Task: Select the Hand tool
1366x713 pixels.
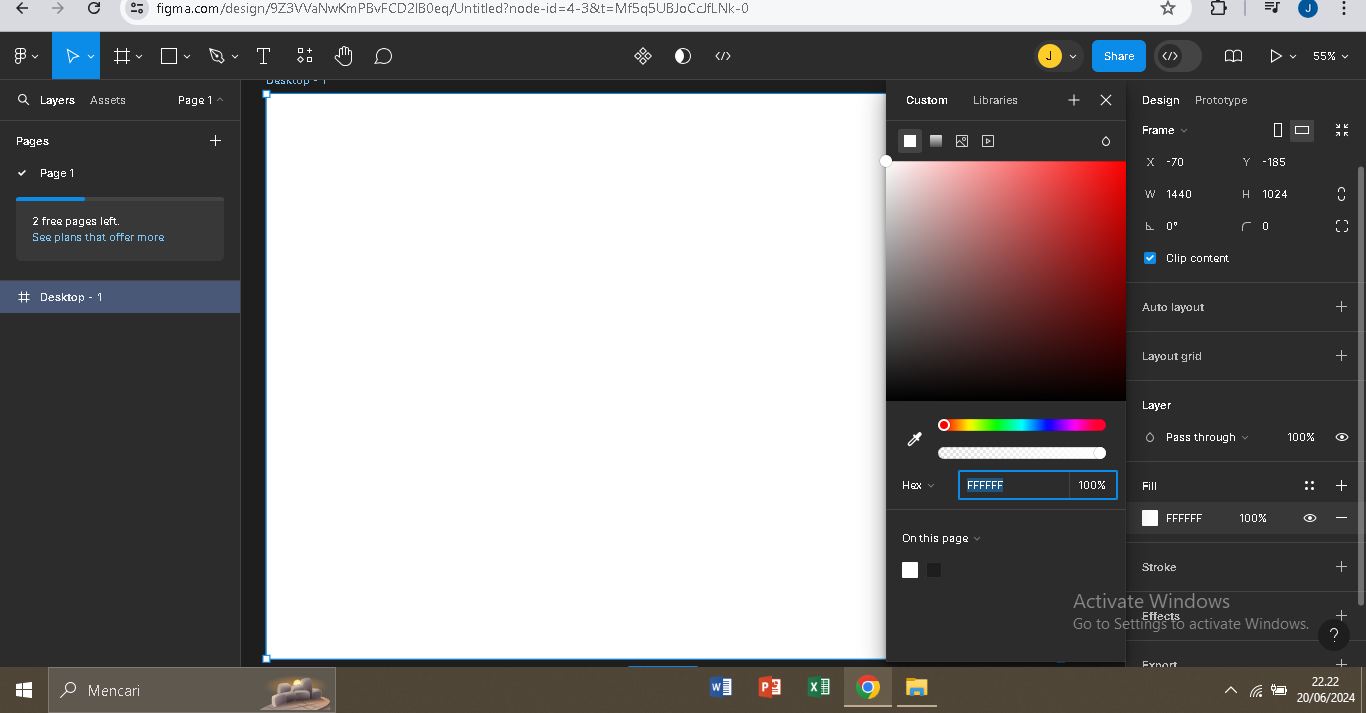Action: (344, 56)
